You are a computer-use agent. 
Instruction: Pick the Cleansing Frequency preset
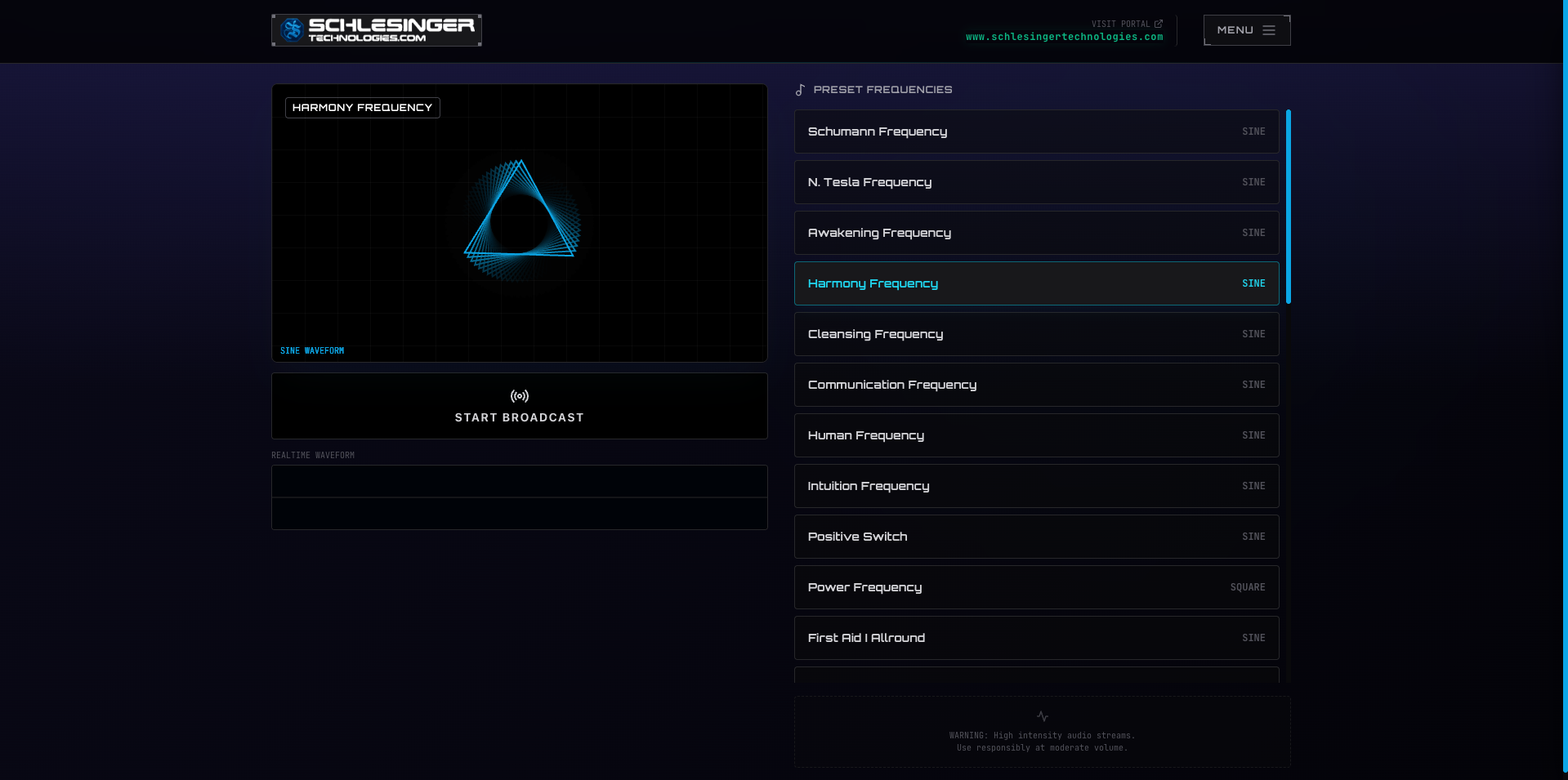(1036, 334)
